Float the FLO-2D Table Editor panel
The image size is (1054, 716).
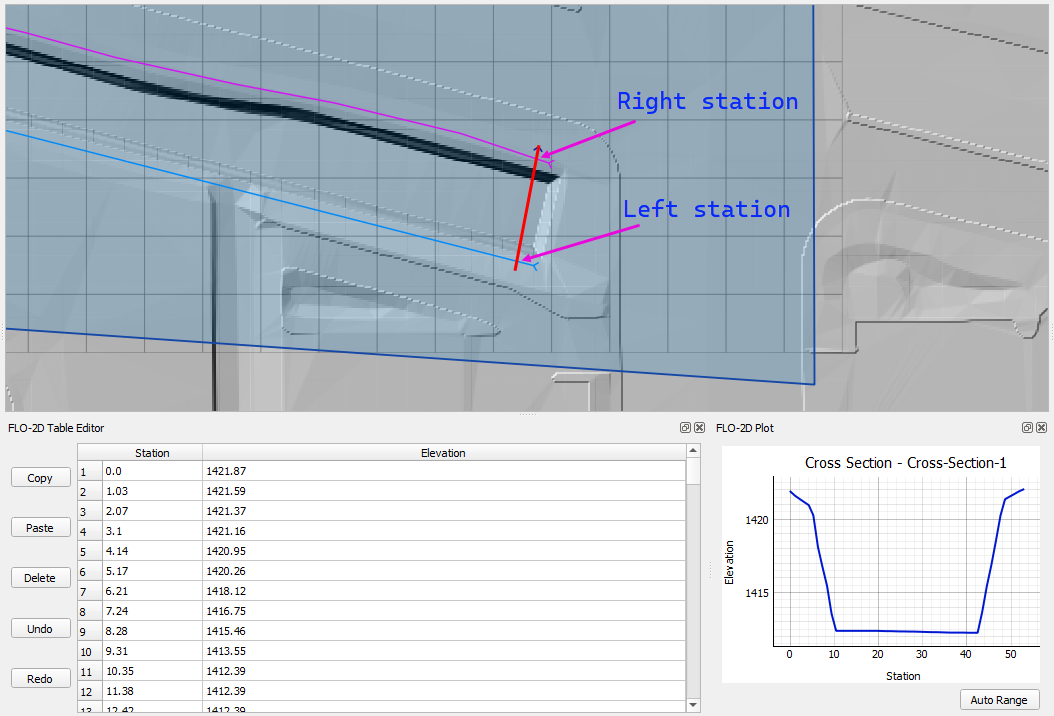[686, 428]
